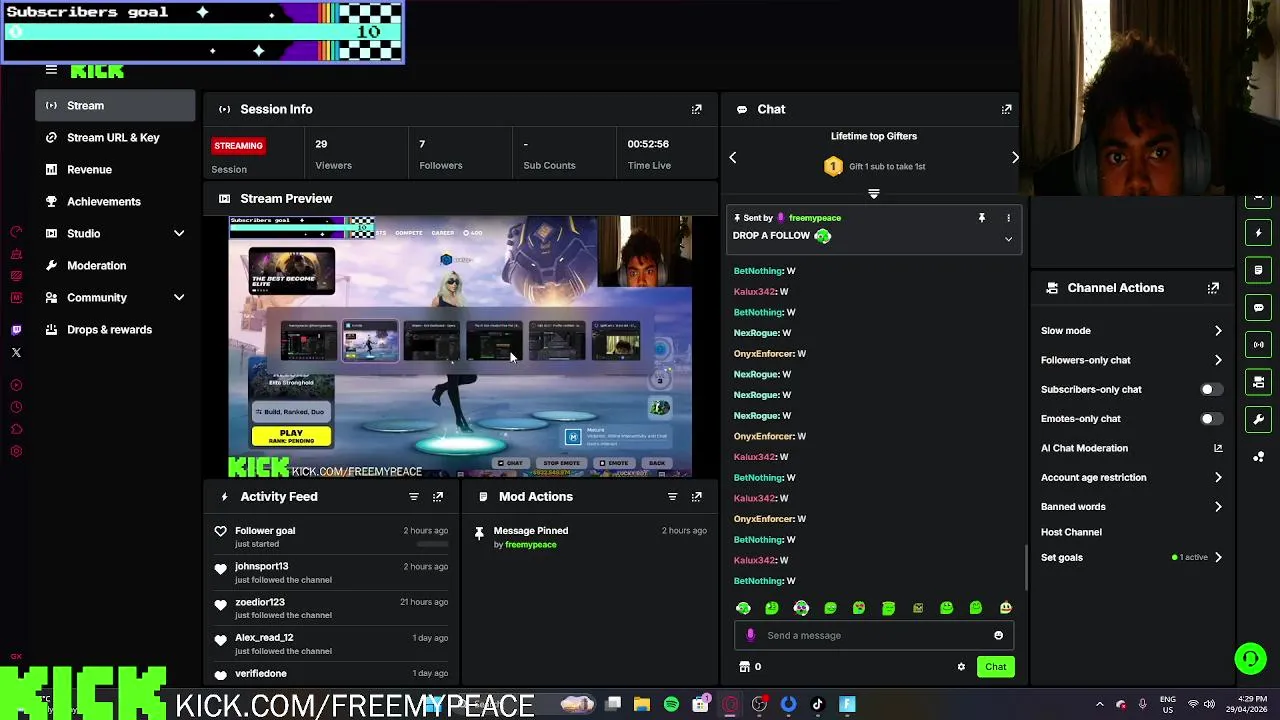Open pinned message options menu
Viewport: 1280px width, 720px height.
[1008, 217]
